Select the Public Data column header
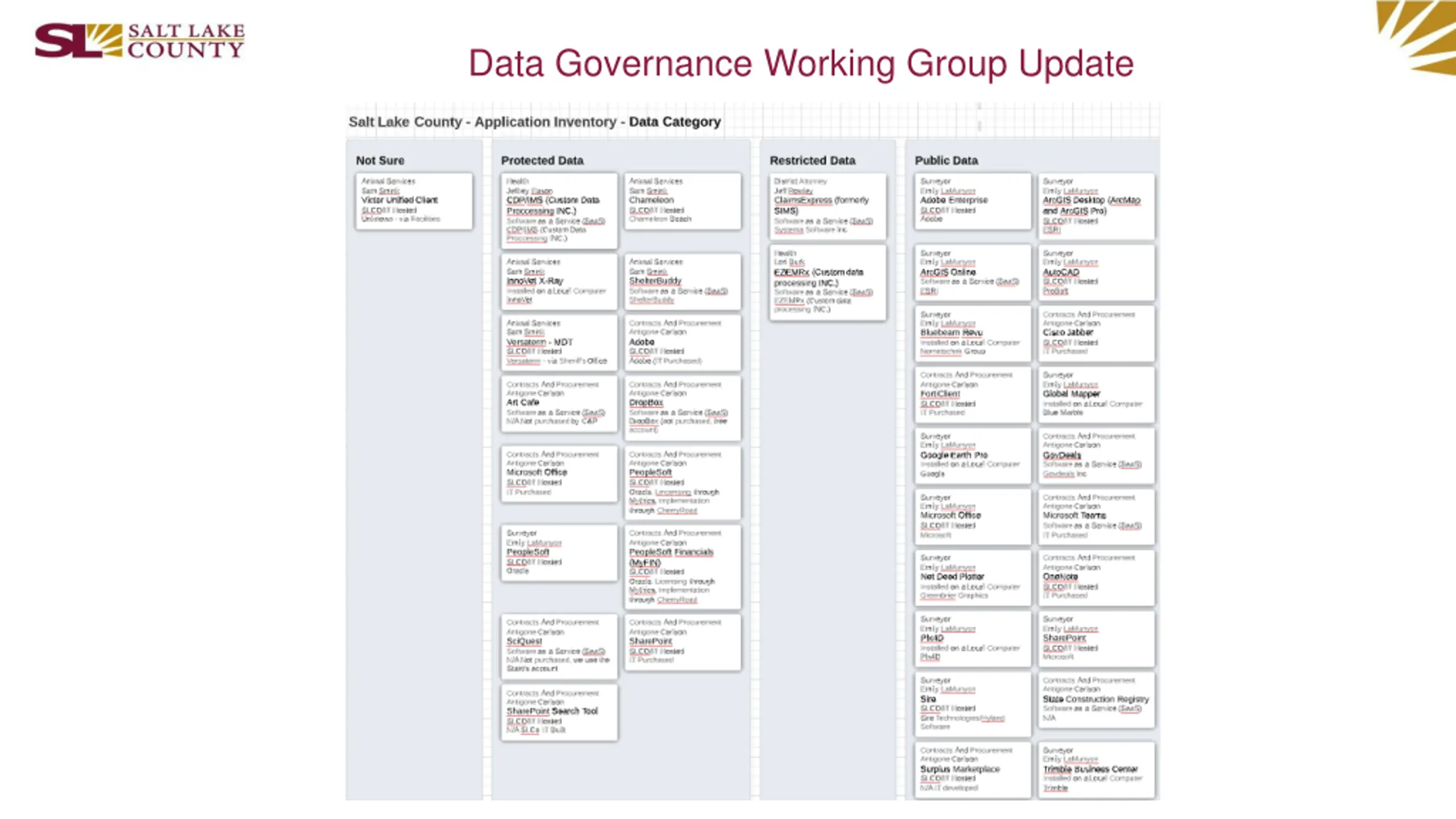1456x819 pixels. click(946, 161)
